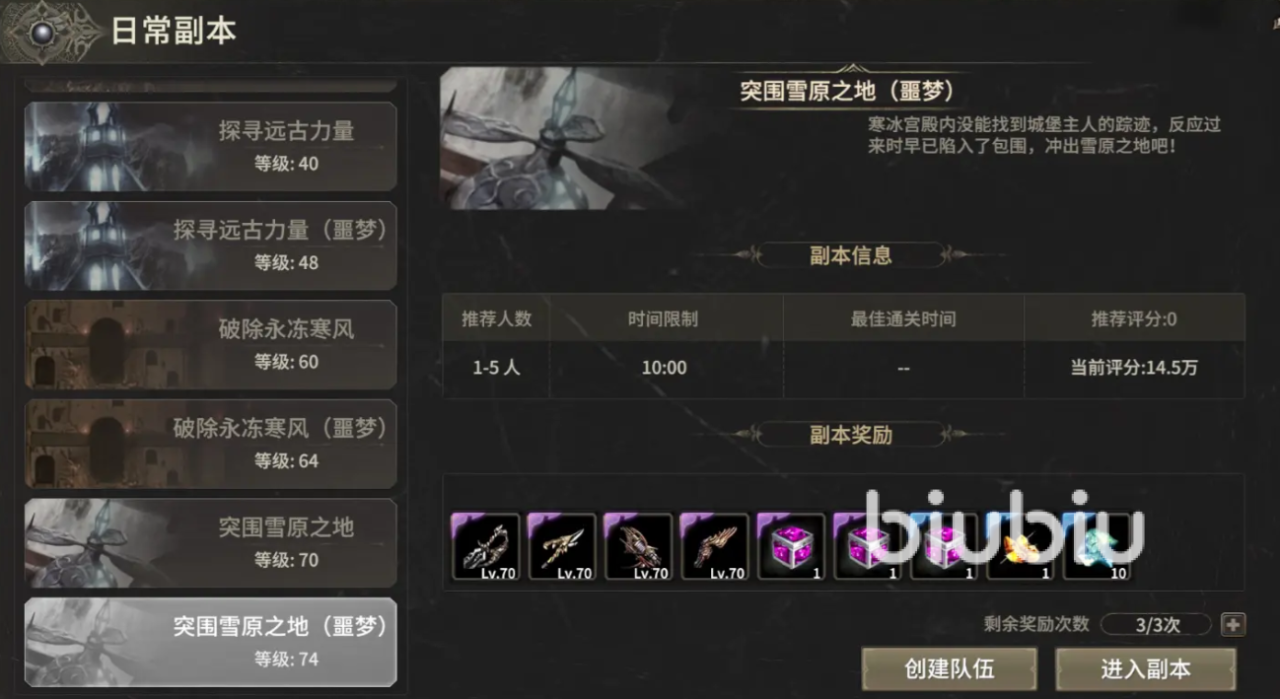
Task: Click the orb emblem beside 日常副本 title
Action: (x=43, y=32)
